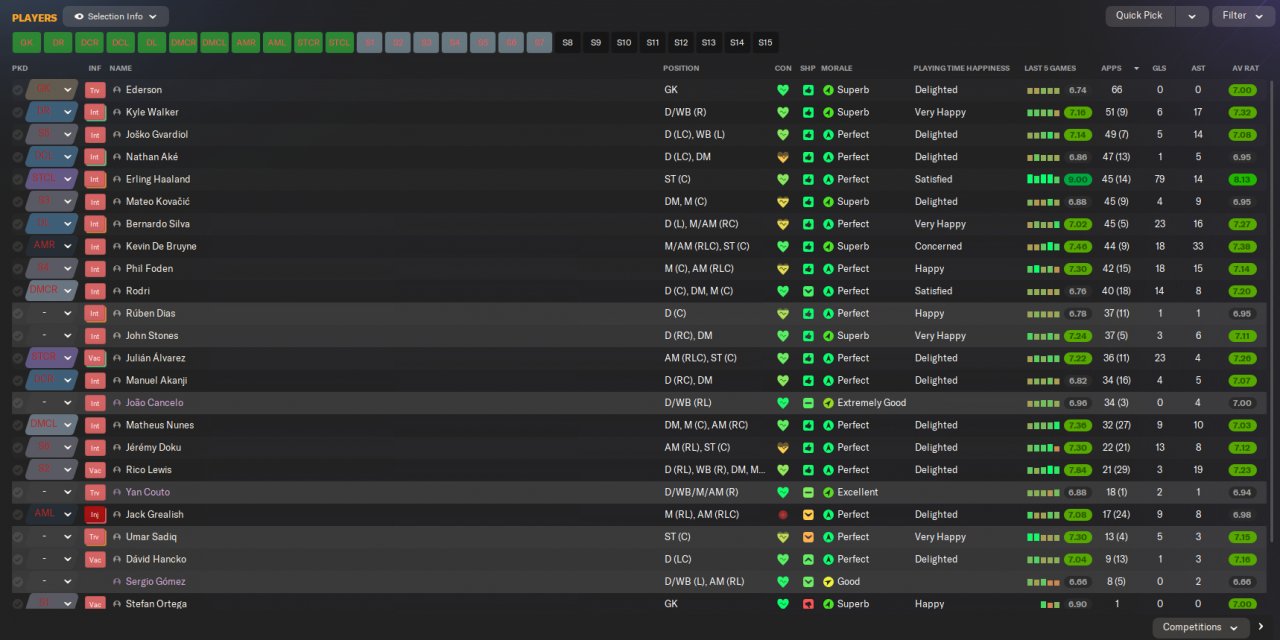Toggle the picked checkbox for Ederson
Image resolution: width=1280 pixels, height=640 pixels.
tap(17, 90)
